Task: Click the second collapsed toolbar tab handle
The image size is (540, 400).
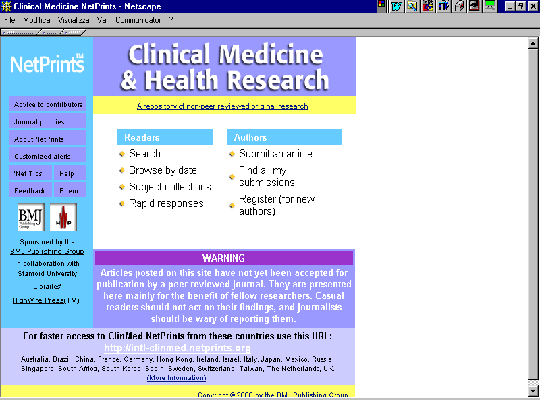Action: (50, 33)
